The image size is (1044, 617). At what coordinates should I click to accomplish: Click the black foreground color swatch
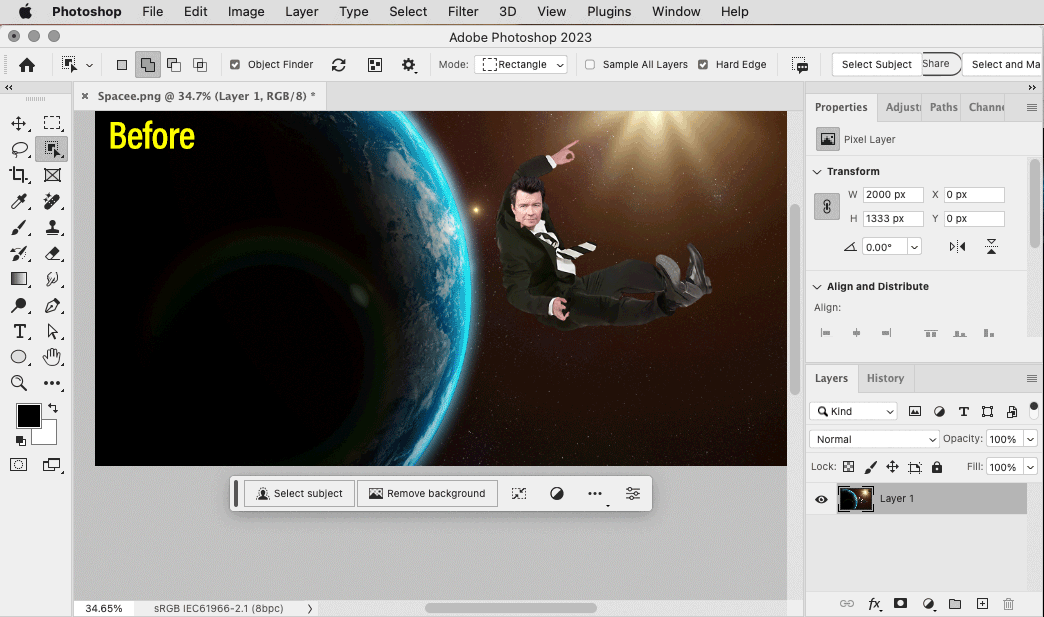pos(28,416)
